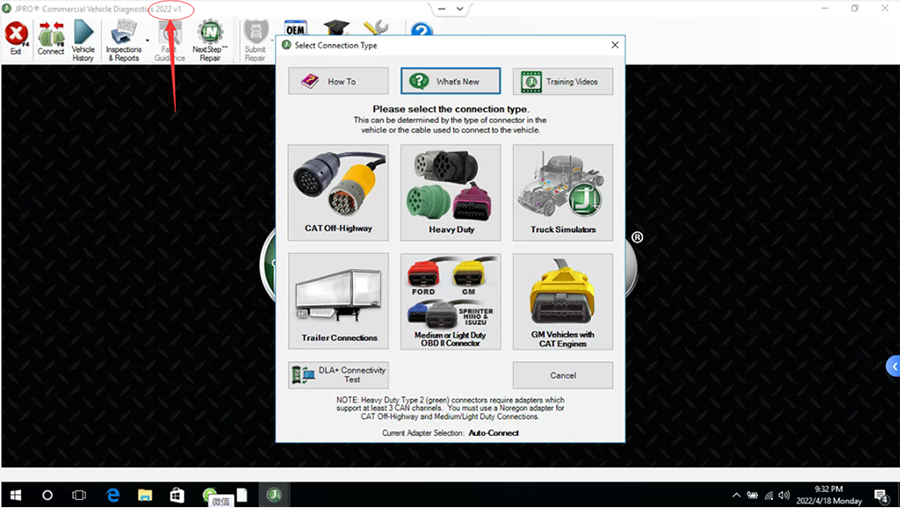This screenshot has width=900, height=508.
Task: Open Task View from the taskbar
Action: click(x=79, y=495)
